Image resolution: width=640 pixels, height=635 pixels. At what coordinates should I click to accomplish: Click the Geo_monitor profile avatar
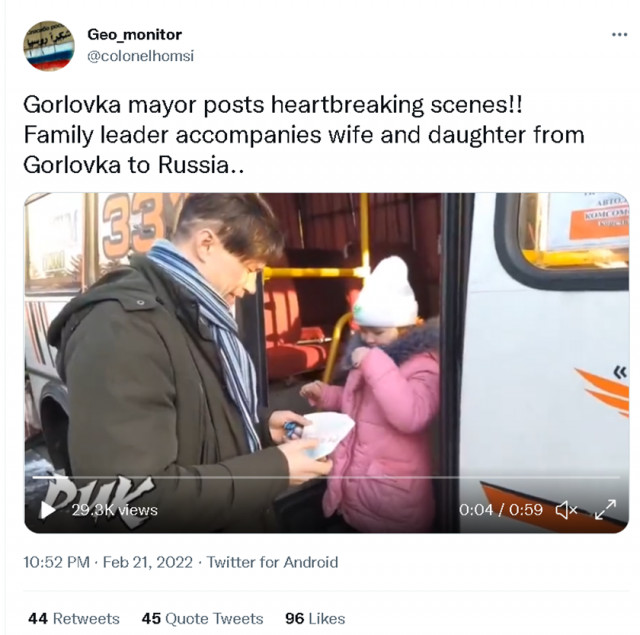[x=49, y=46]
